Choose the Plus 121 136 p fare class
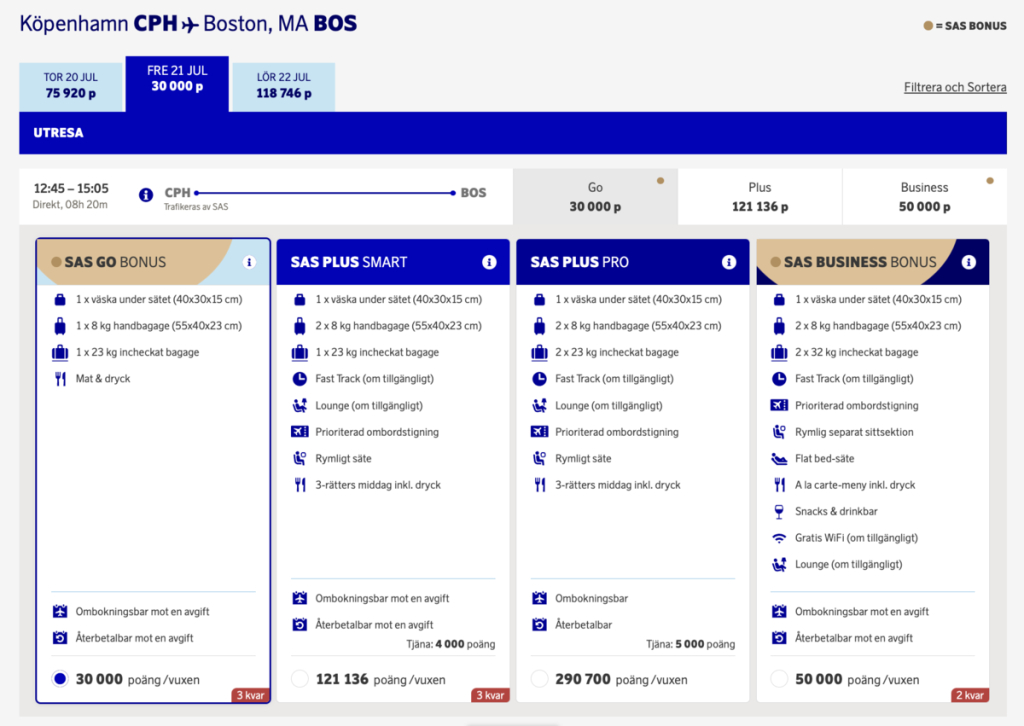Viewport: 1024px width, 726px height. pyautogui.click(x=760, y=197)
